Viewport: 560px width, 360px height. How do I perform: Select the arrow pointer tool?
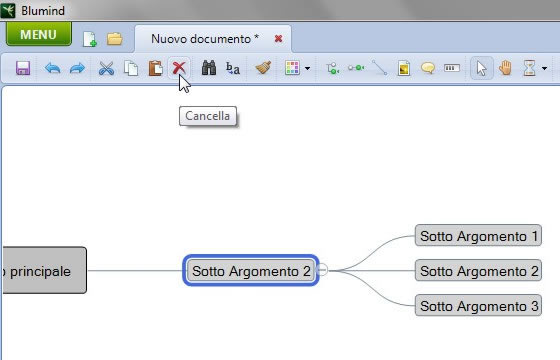coord(481,68)
